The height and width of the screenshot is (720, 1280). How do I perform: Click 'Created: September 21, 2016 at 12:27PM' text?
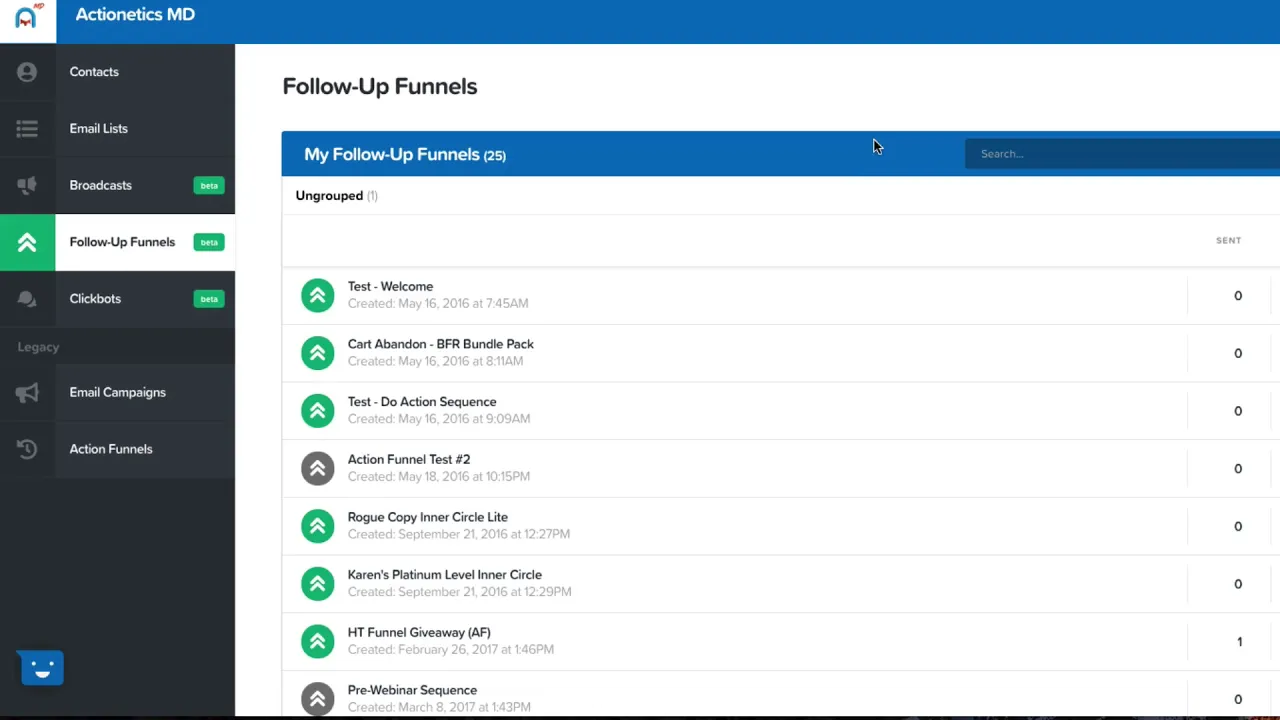coord(459,535)
